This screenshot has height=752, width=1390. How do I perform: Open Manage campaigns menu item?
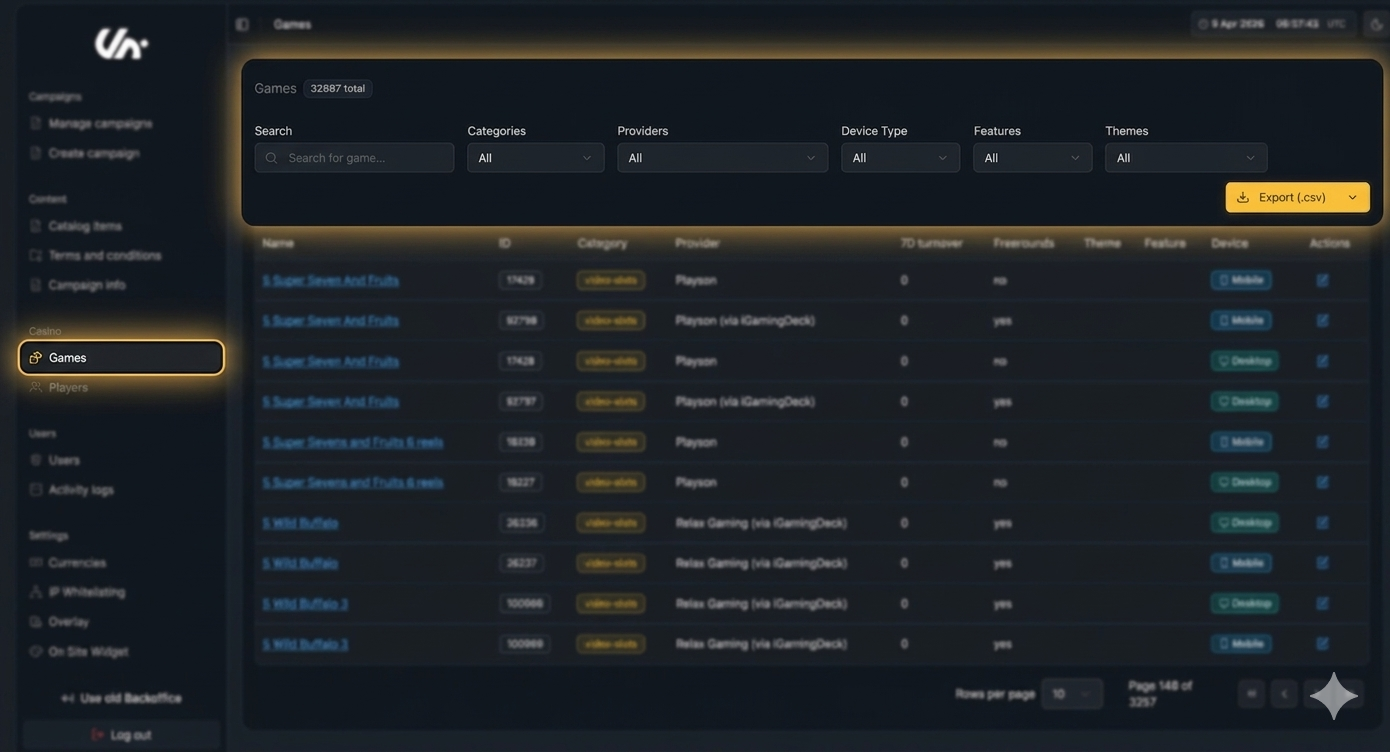[100, 123]
